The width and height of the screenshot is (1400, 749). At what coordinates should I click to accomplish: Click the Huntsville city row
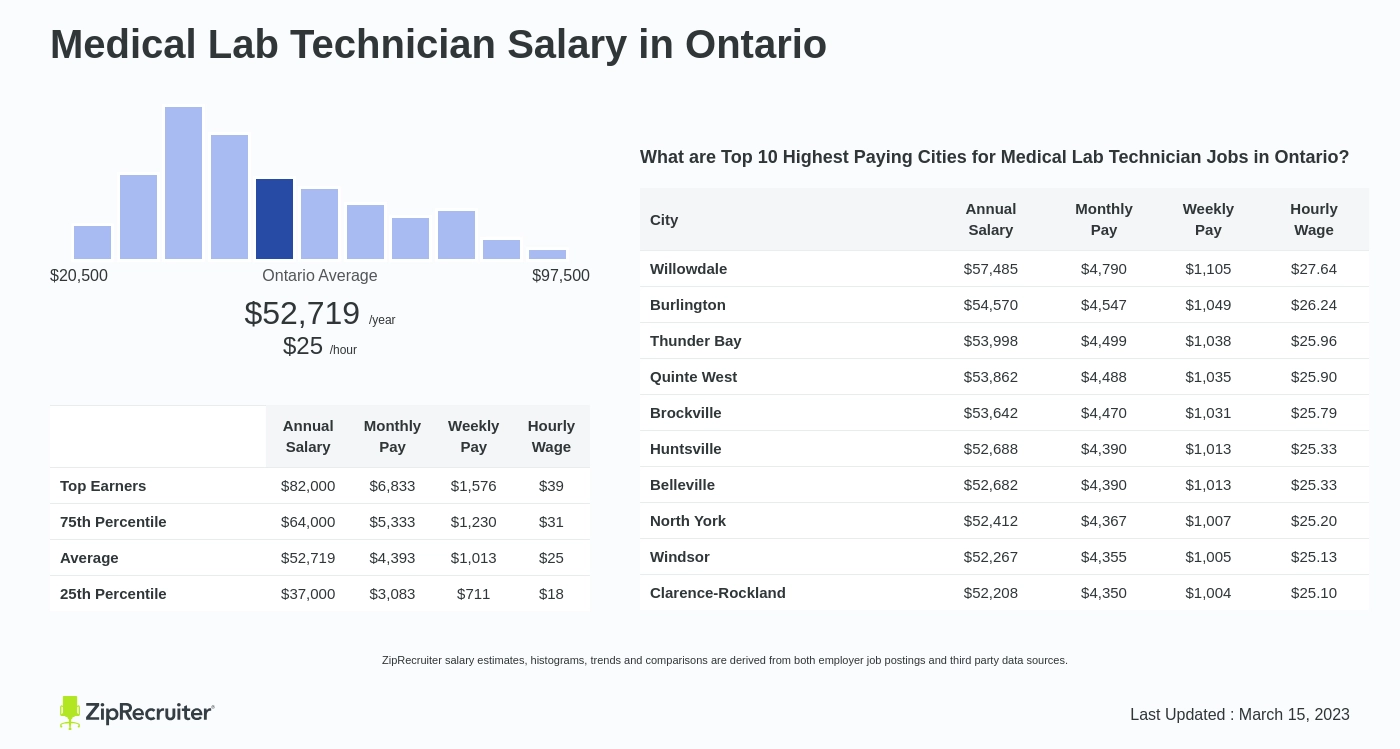pyautogui.click(x=1005, y=448)
